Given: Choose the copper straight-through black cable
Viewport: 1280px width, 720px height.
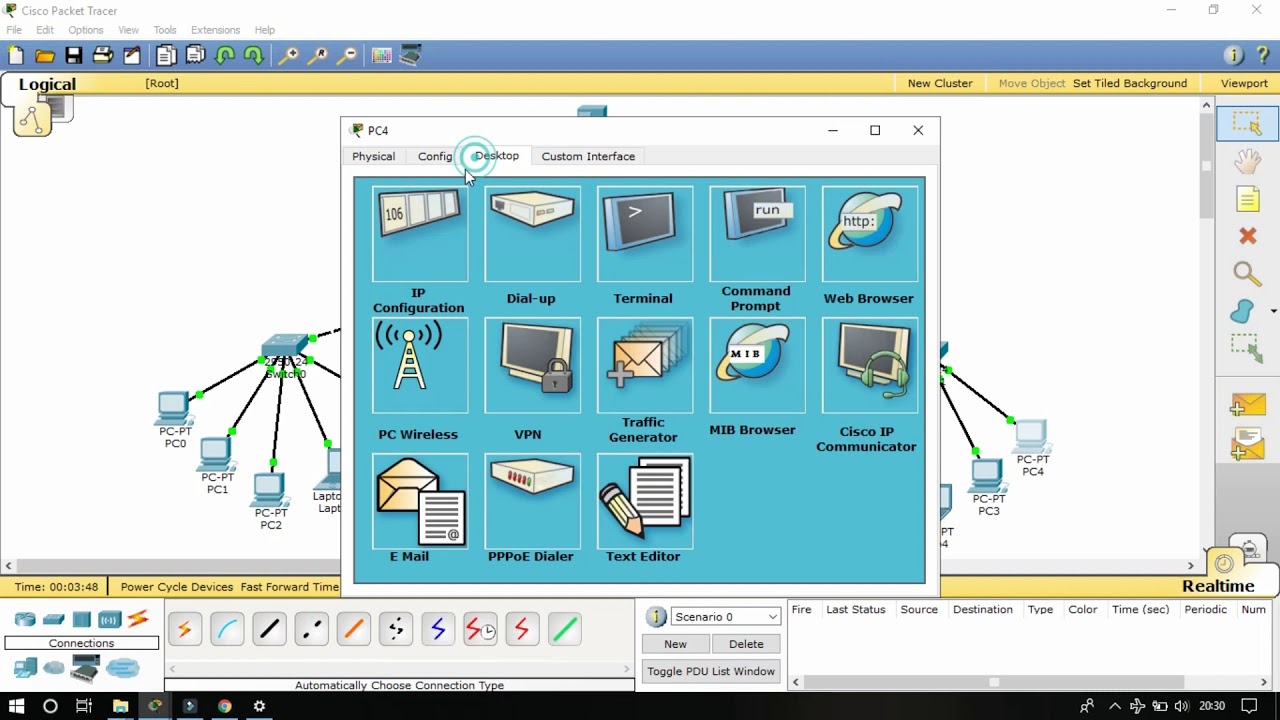Looking at the screenshot, I should [269, 629].
